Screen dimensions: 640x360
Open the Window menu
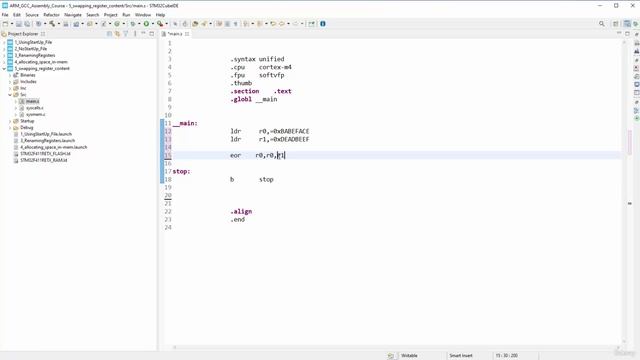(x=143, y=15)
